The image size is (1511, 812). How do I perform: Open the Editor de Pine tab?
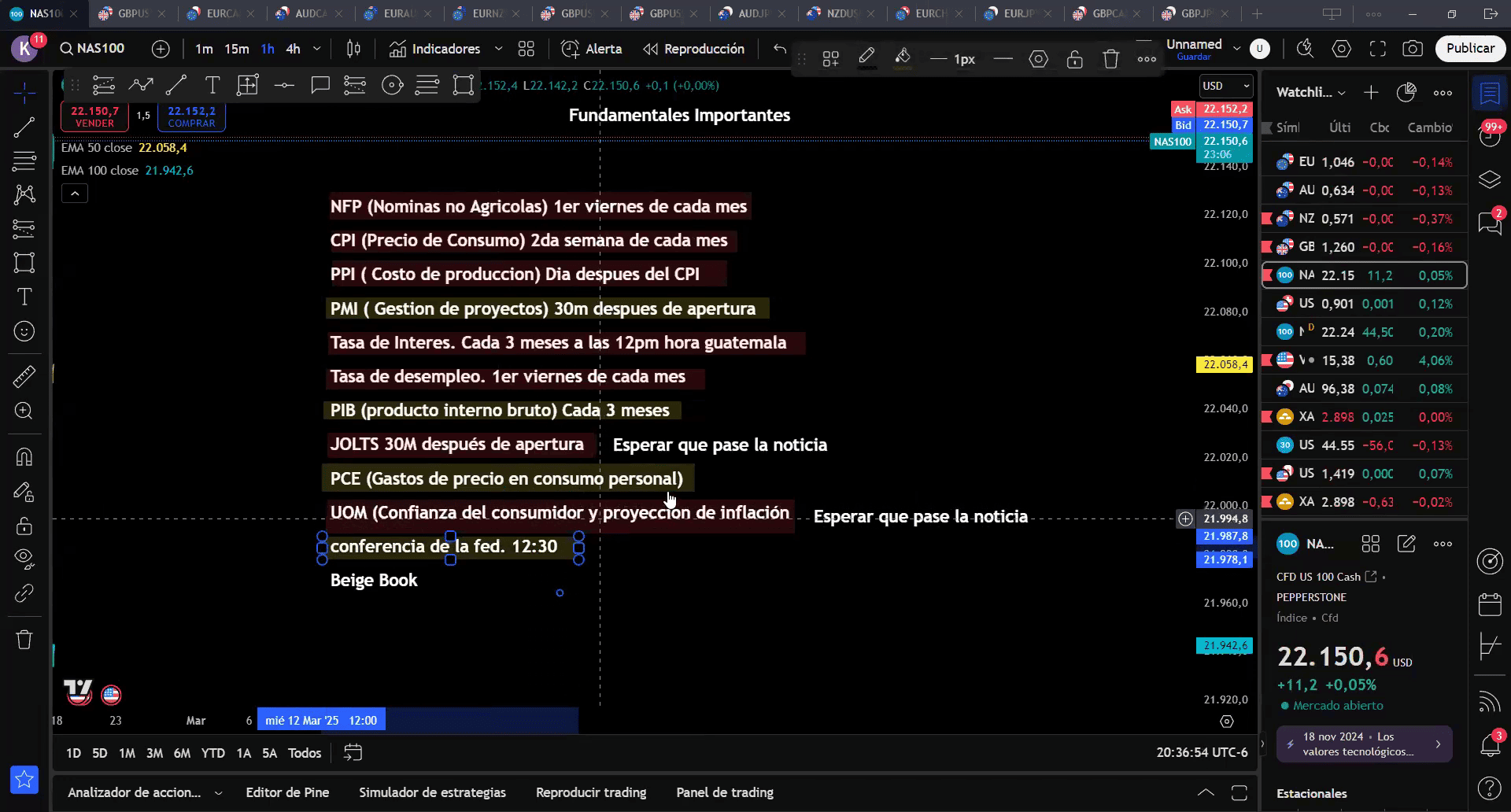(287, 792)
